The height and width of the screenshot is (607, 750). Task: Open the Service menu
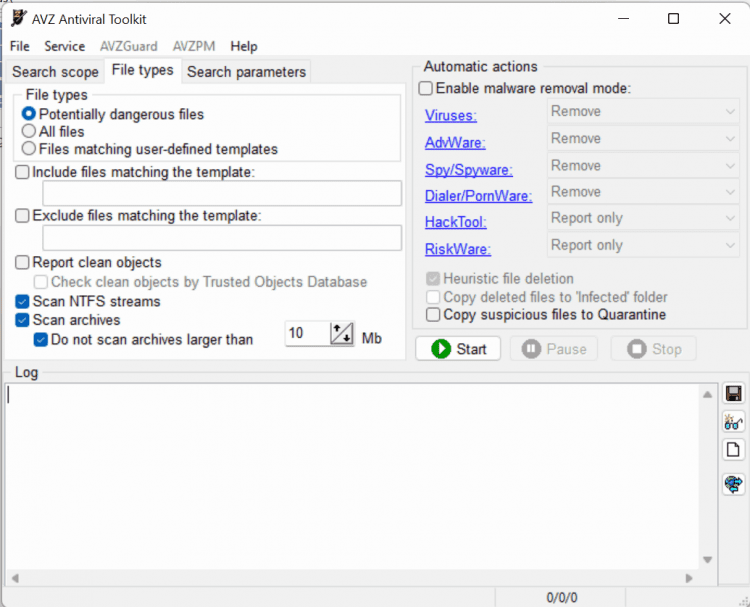[x=65, y=46]
